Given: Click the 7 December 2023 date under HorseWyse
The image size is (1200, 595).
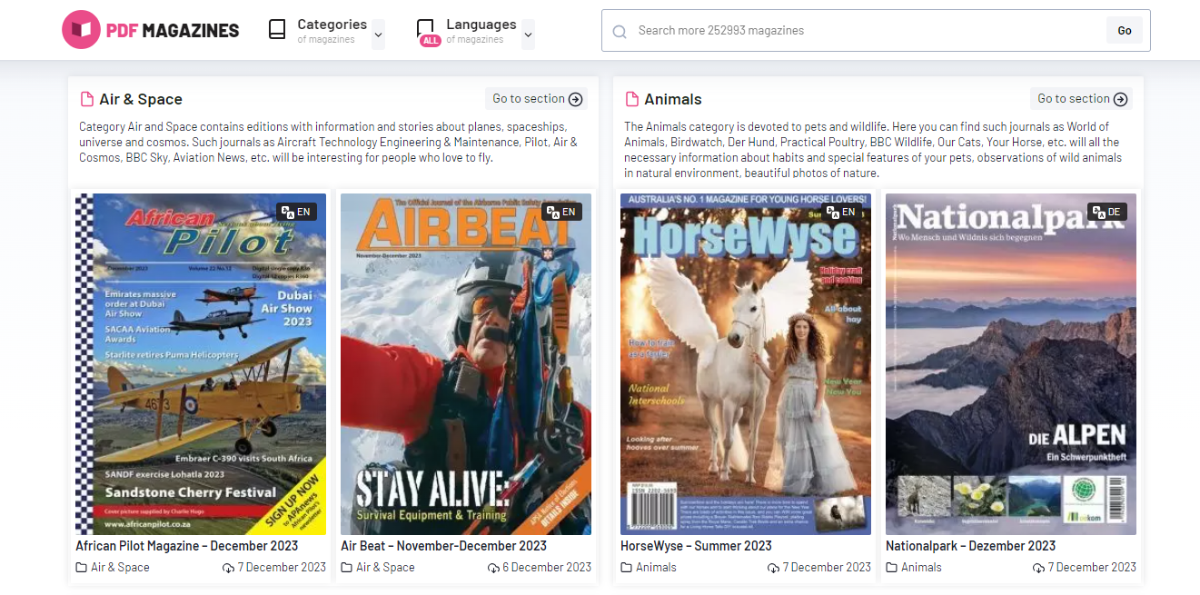Looking at the screenshot, I should point(827,567).
